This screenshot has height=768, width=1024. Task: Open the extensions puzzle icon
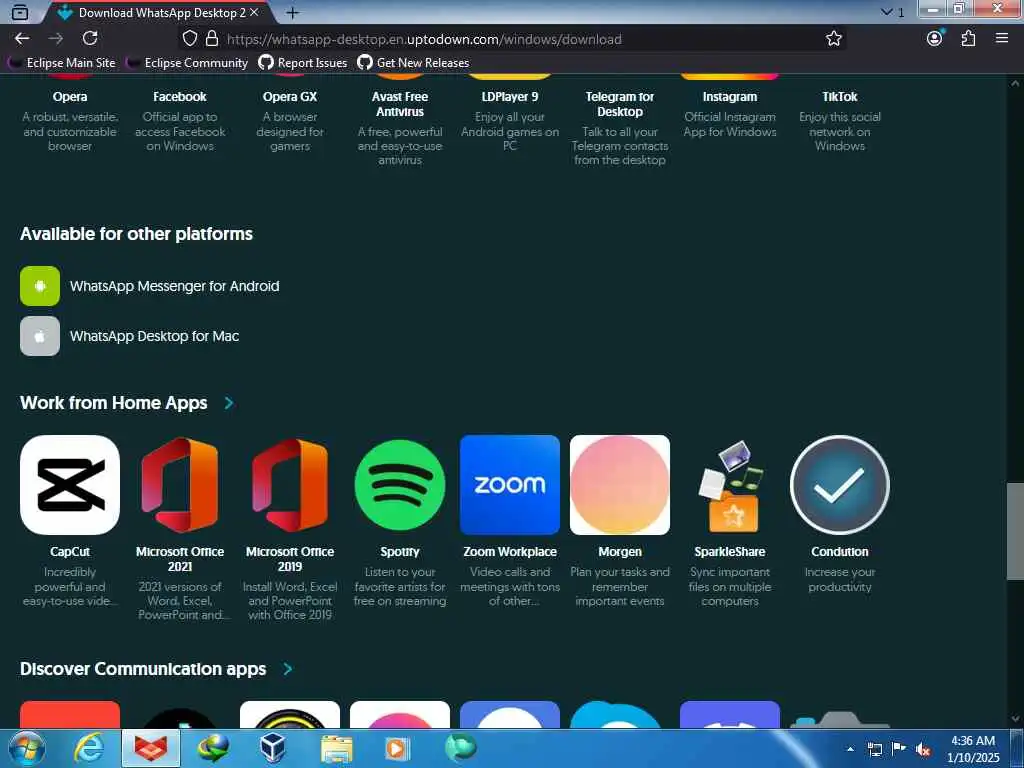968,39
